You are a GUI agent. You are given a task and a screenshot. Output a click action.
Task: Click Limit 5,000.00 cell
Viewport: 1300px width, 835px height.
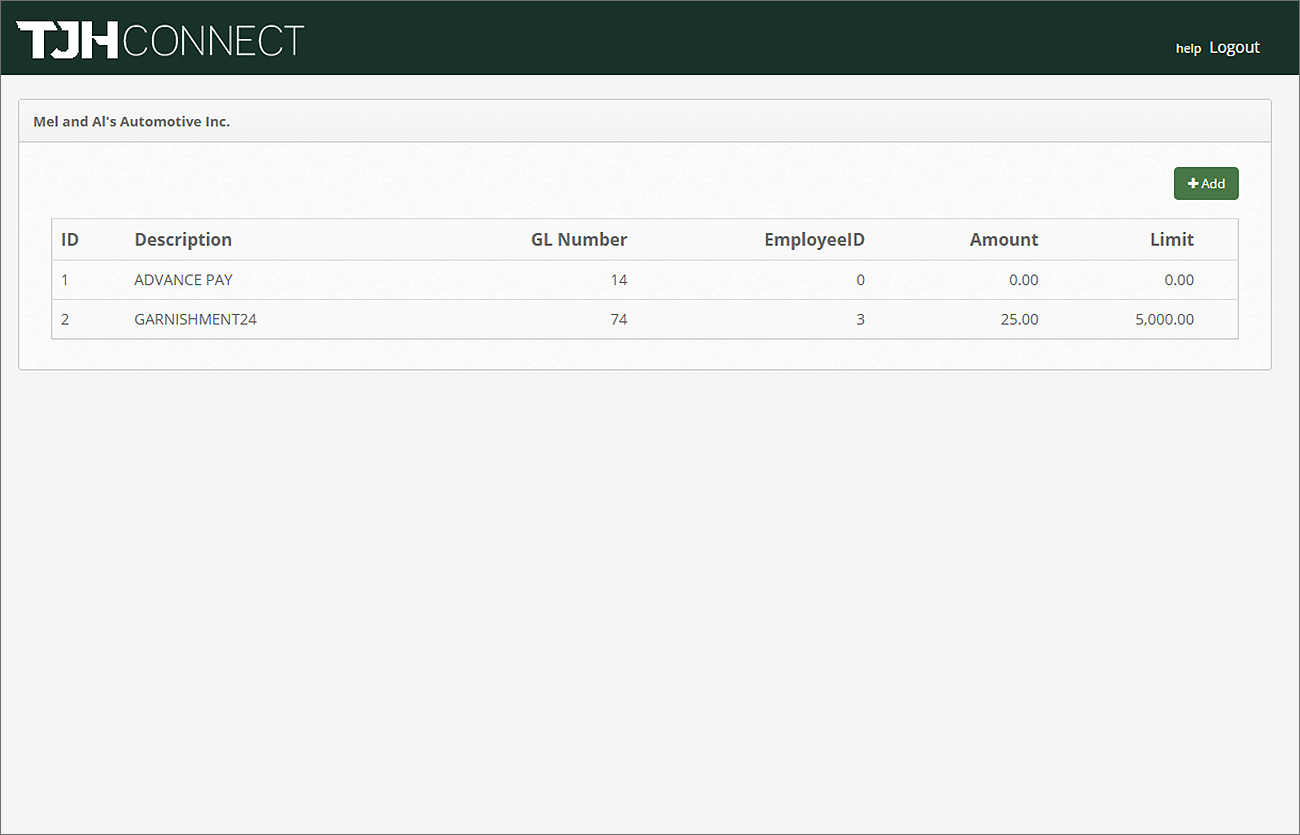pyautogui.click(x=1165, y=320)
